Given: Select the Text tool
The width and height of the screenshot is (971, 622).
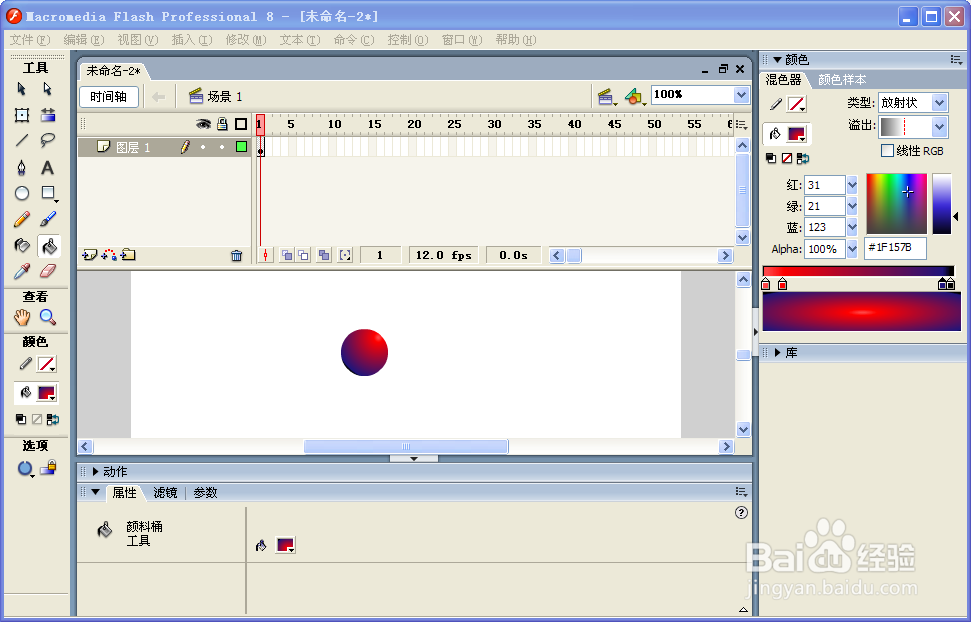Looking at the screenshot, I should tap(48, 167).
